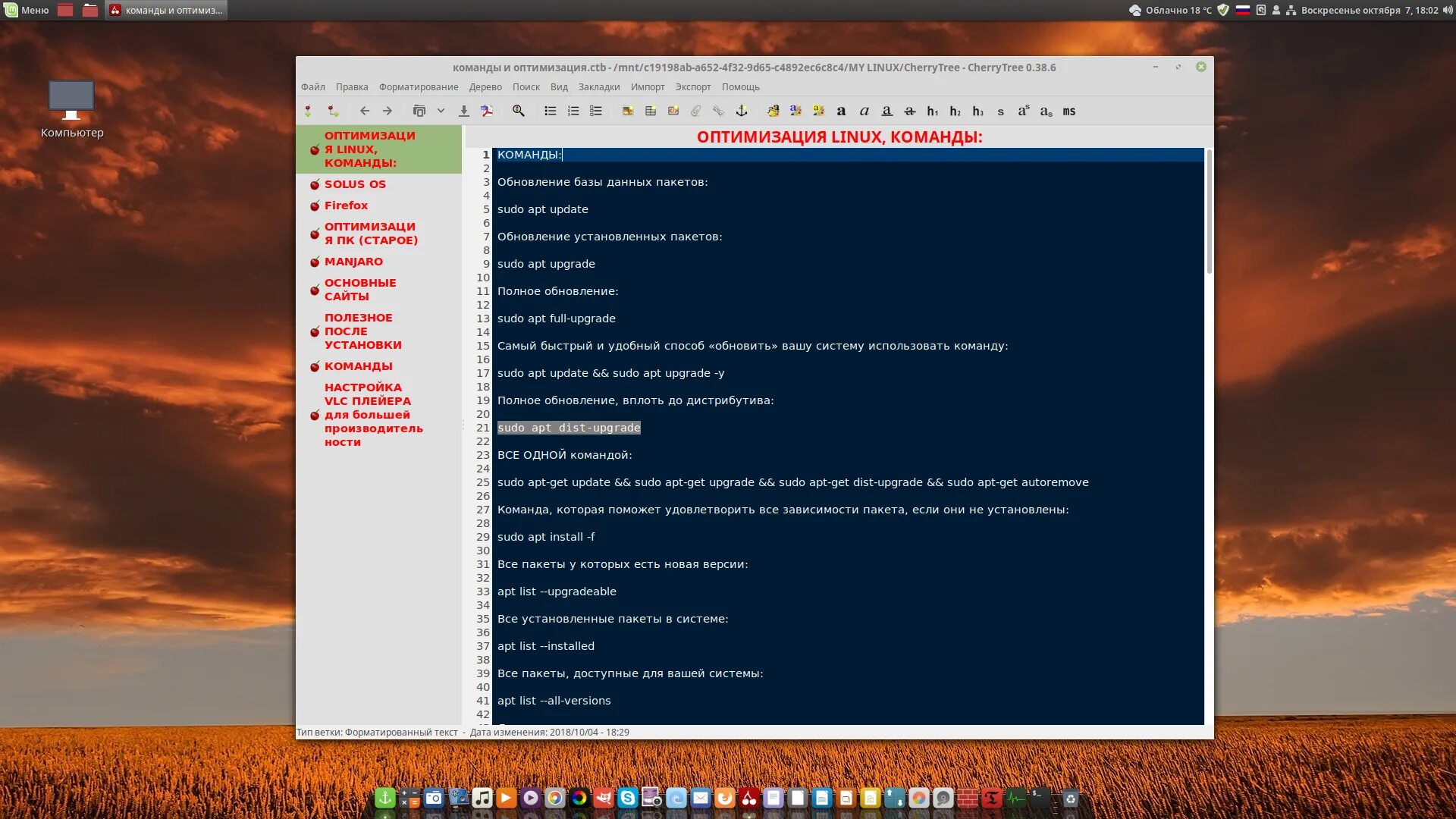Toggle bold text formatting
The width and height of the screenshot is (1456, 819).
(x=841, y=111)
